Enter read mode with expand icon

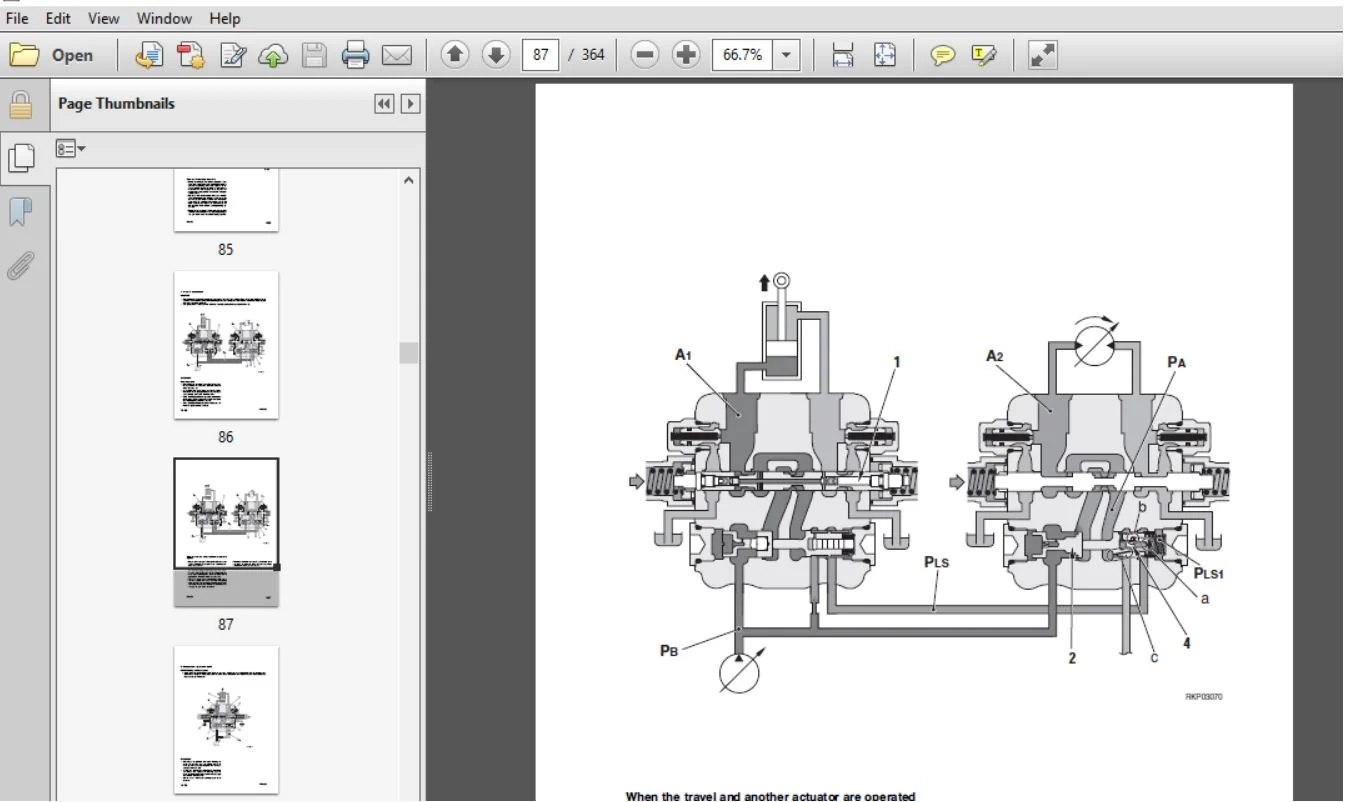coord(1043,55)
